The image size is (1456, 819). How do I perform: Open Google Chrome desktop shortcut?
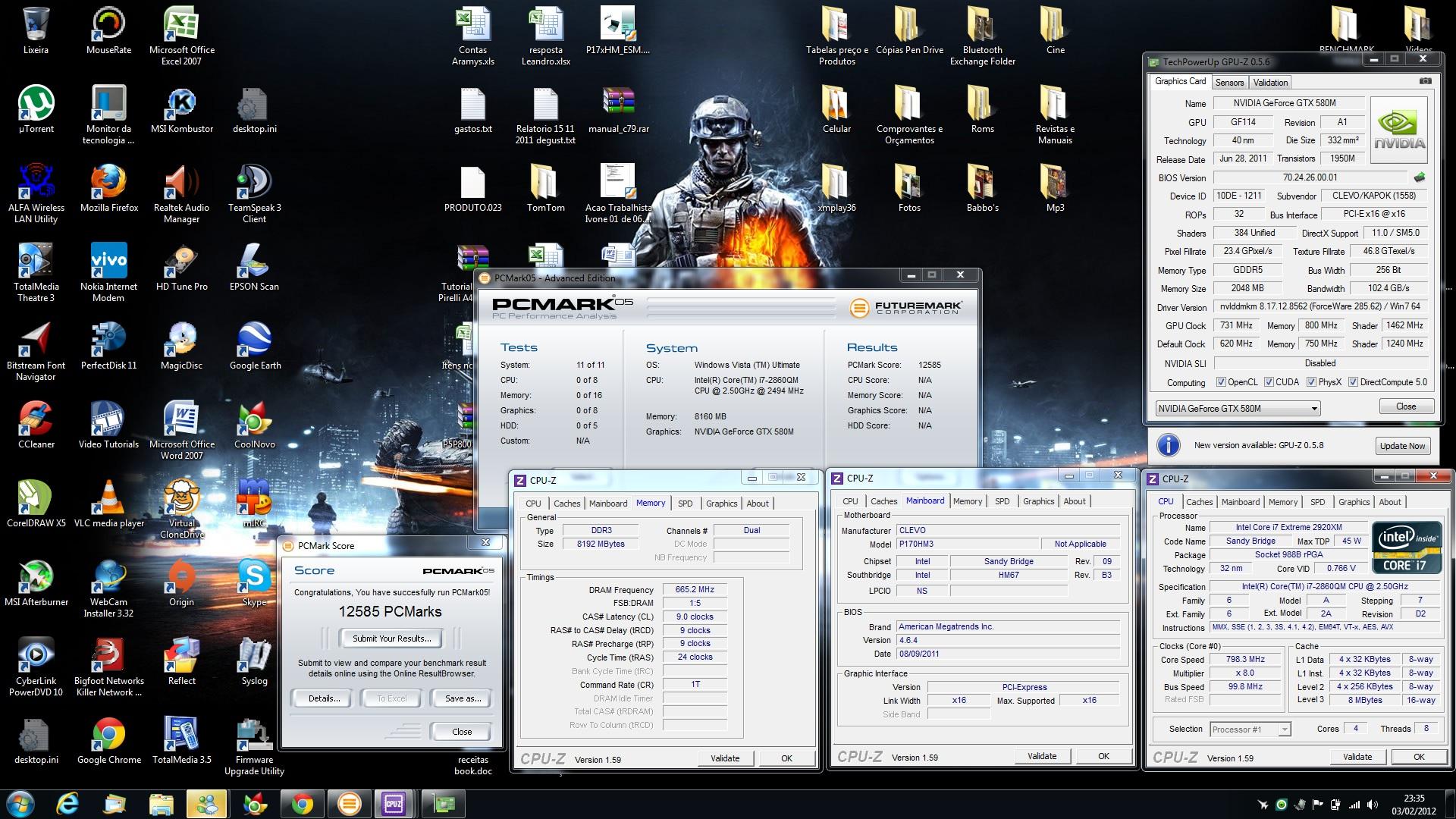pos(108,741)
